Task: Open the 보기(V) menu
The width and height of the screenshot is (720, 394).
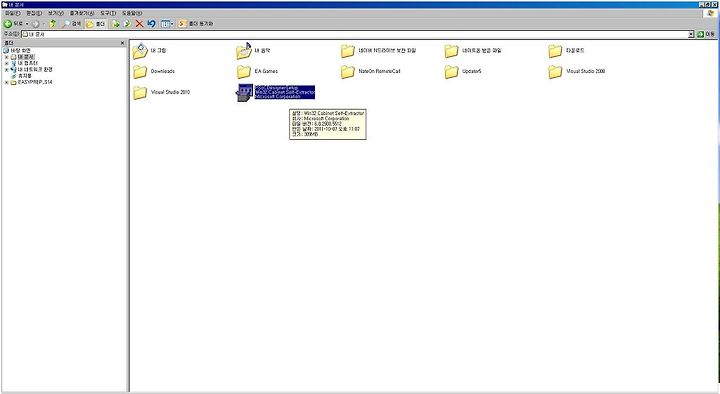Action: pyautogui.click(x=56, y=13)
